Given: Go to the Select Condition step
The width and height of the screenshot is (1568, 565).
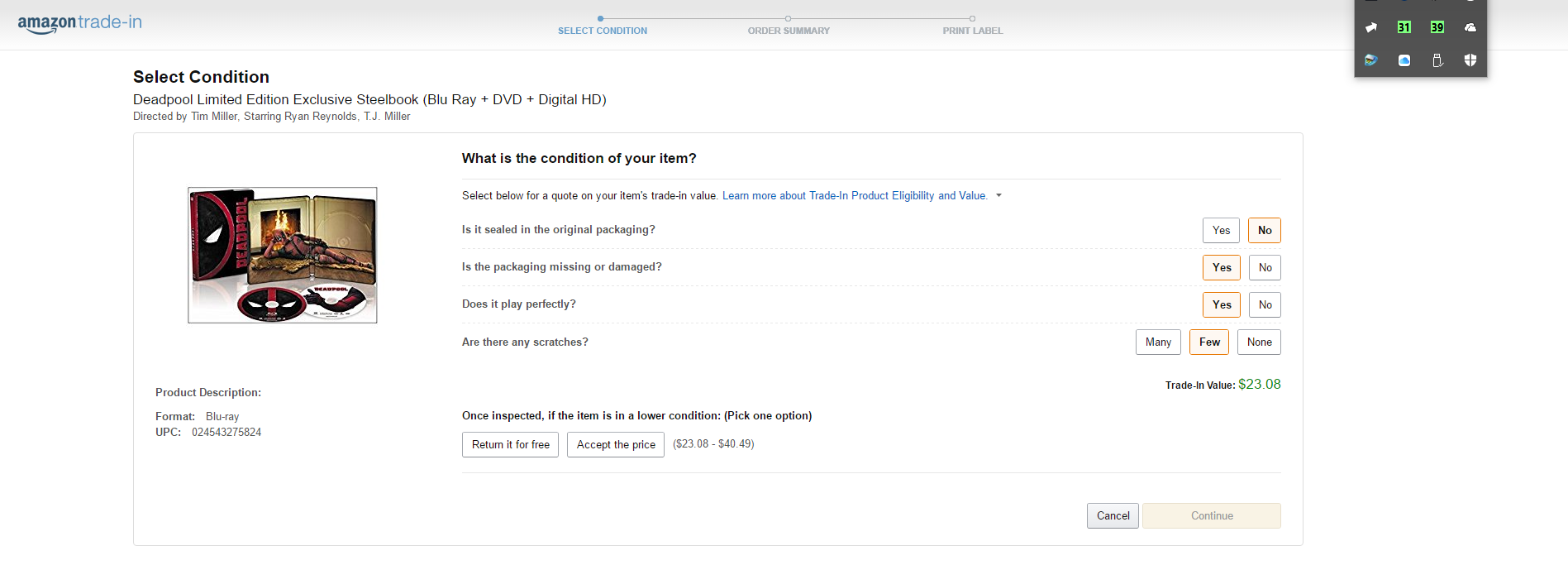Looking at the screenshot, I should tap(602, 31).
